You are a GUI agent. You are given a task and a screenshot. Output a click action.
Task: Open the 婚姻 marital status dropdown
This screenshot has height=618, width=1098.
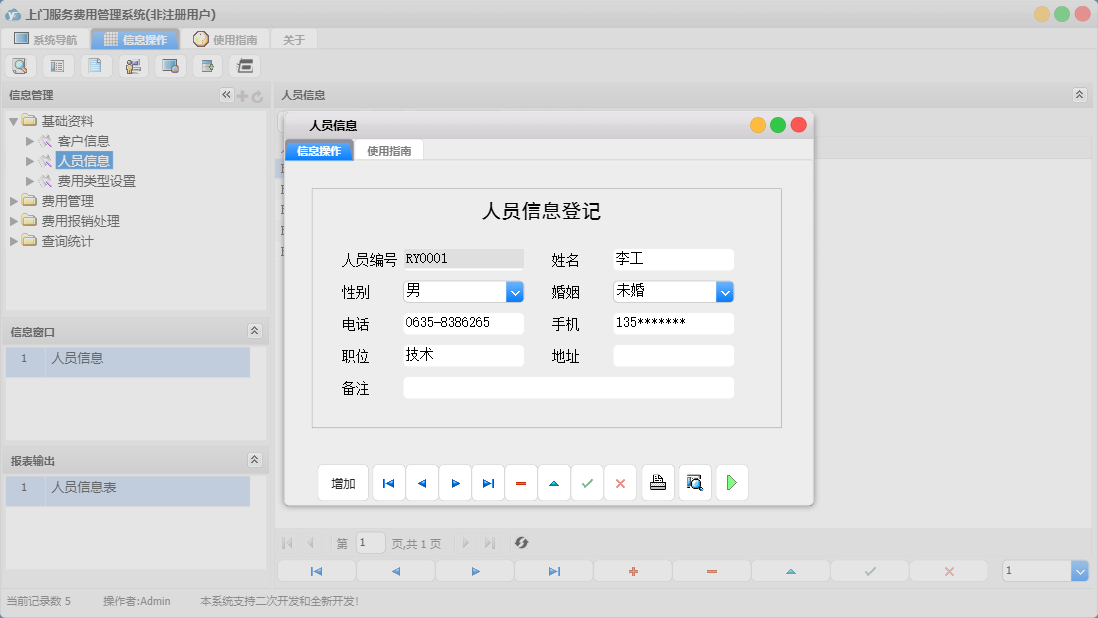point(724,290)
